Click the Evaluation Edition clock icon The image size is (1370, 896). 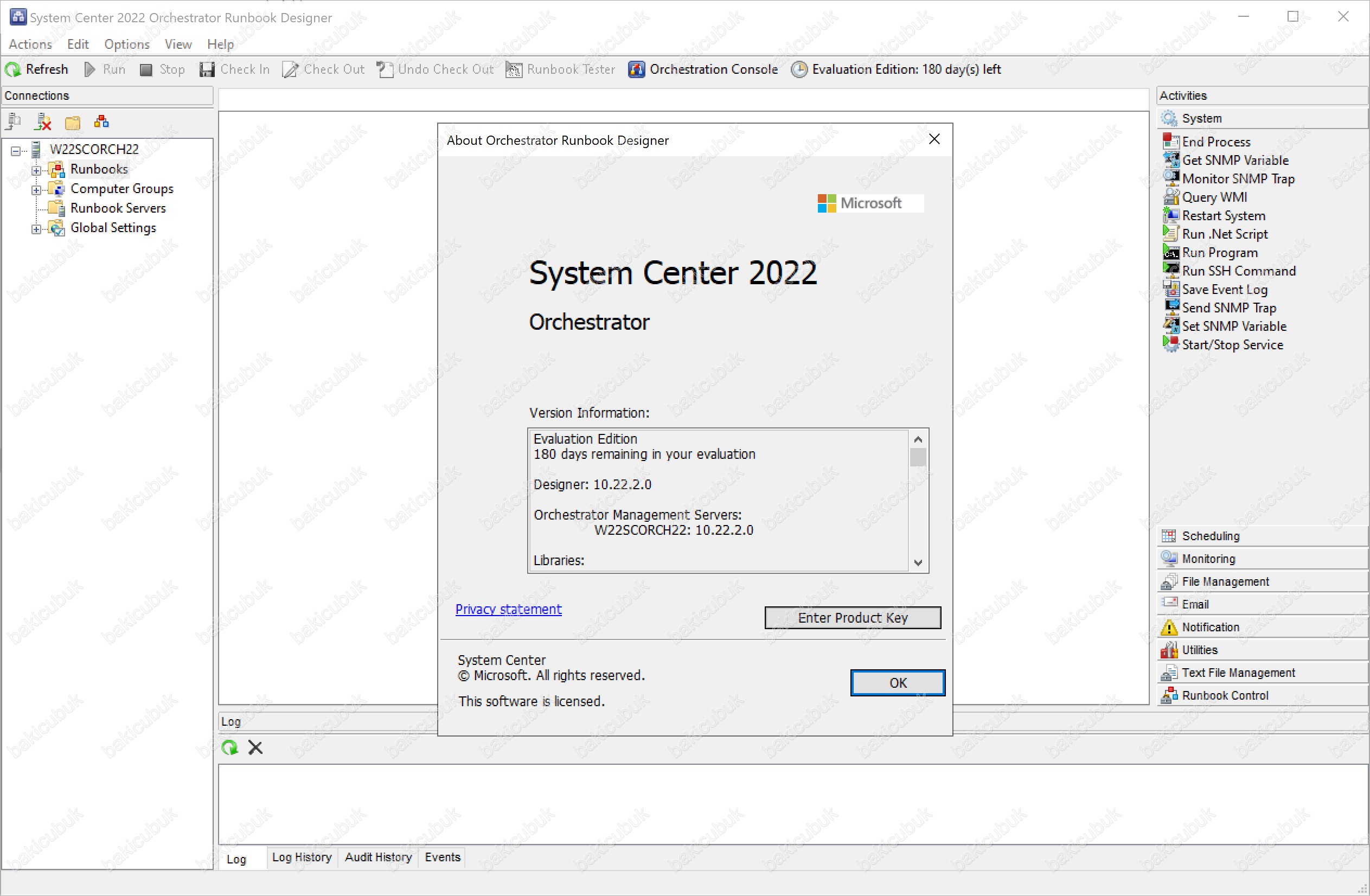pos(799,69)
